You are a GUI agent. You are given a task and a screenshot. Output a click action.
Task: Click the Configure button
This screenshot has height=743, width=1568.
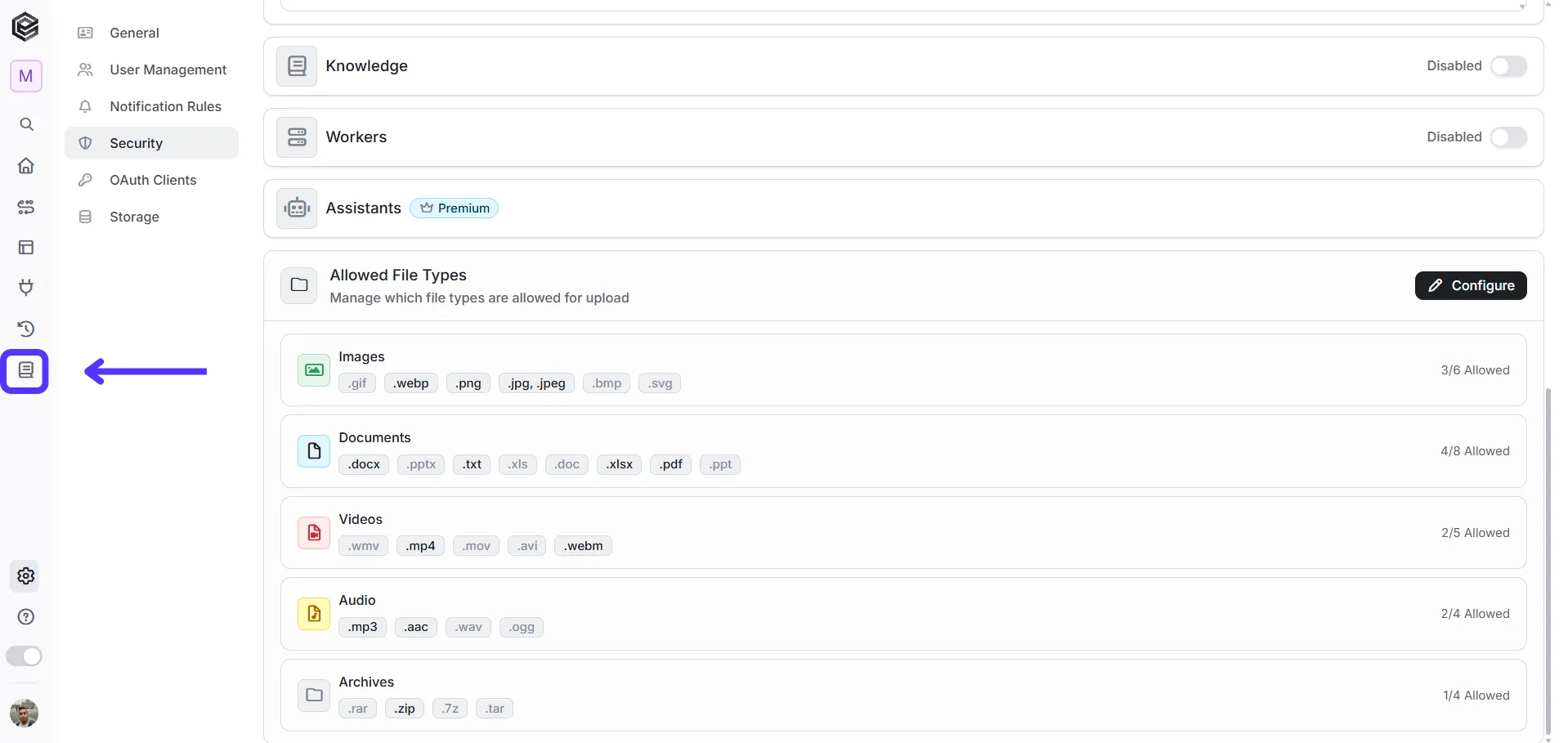click(x=1471, y=285)
